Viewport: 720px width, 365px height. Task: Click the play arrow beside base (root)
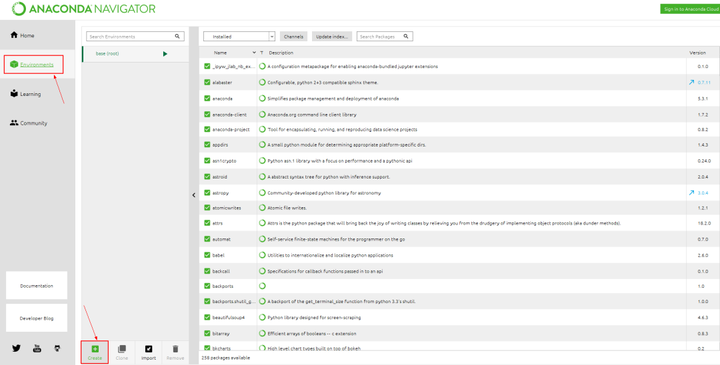point(165,54)
